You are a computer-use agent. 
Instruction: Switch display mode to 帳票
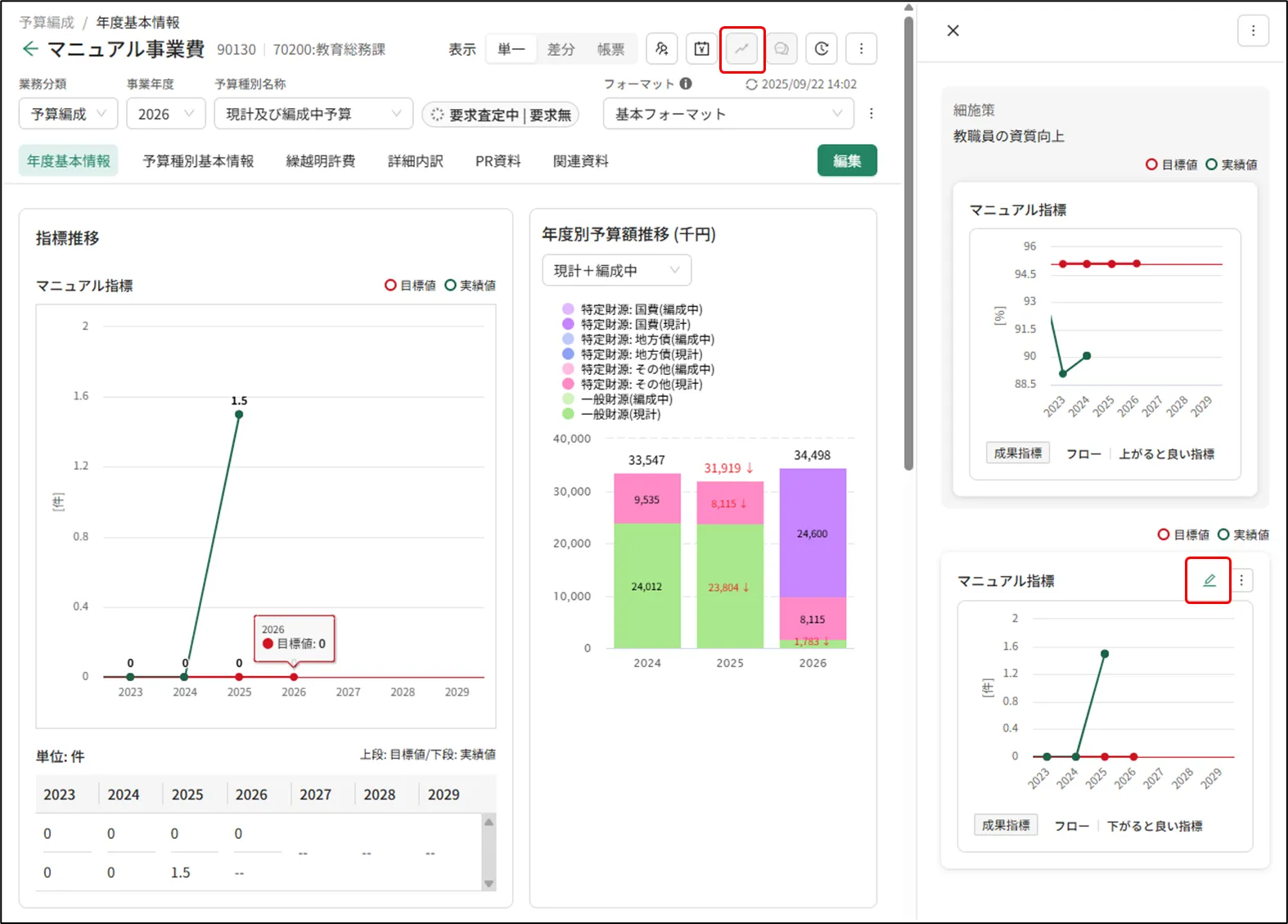click(x=610, y=49)
